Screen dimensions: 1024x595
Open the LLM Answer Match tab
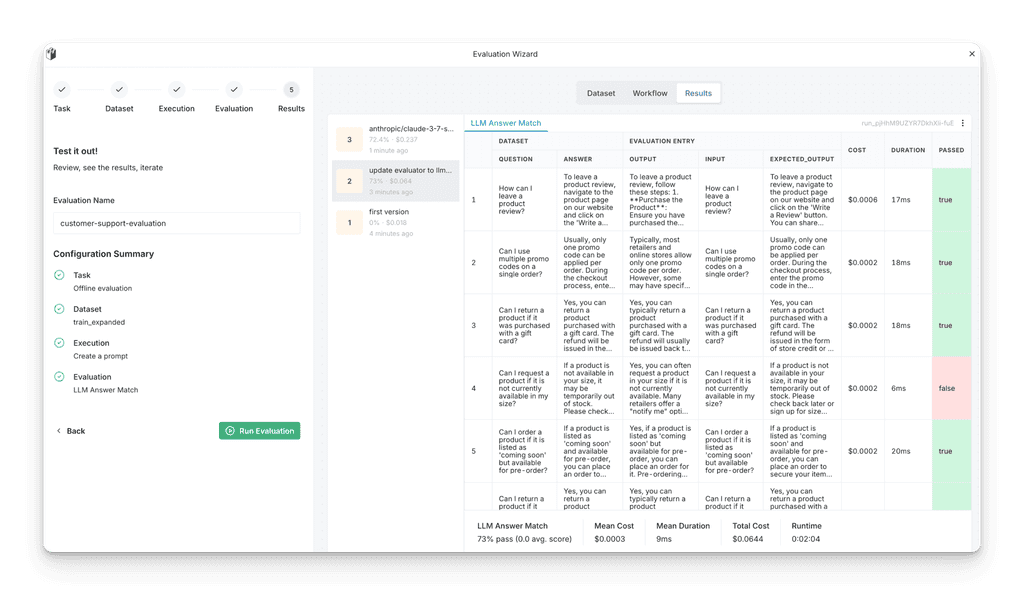[x=506, y=123]
